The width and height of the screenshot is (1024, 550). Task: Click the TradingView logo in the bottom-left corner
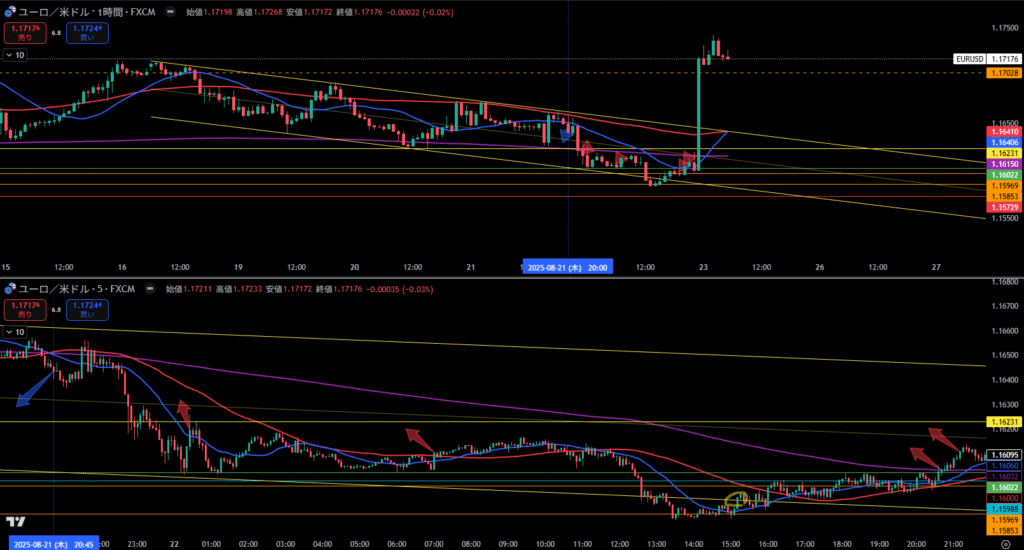(x=16, y=521)
